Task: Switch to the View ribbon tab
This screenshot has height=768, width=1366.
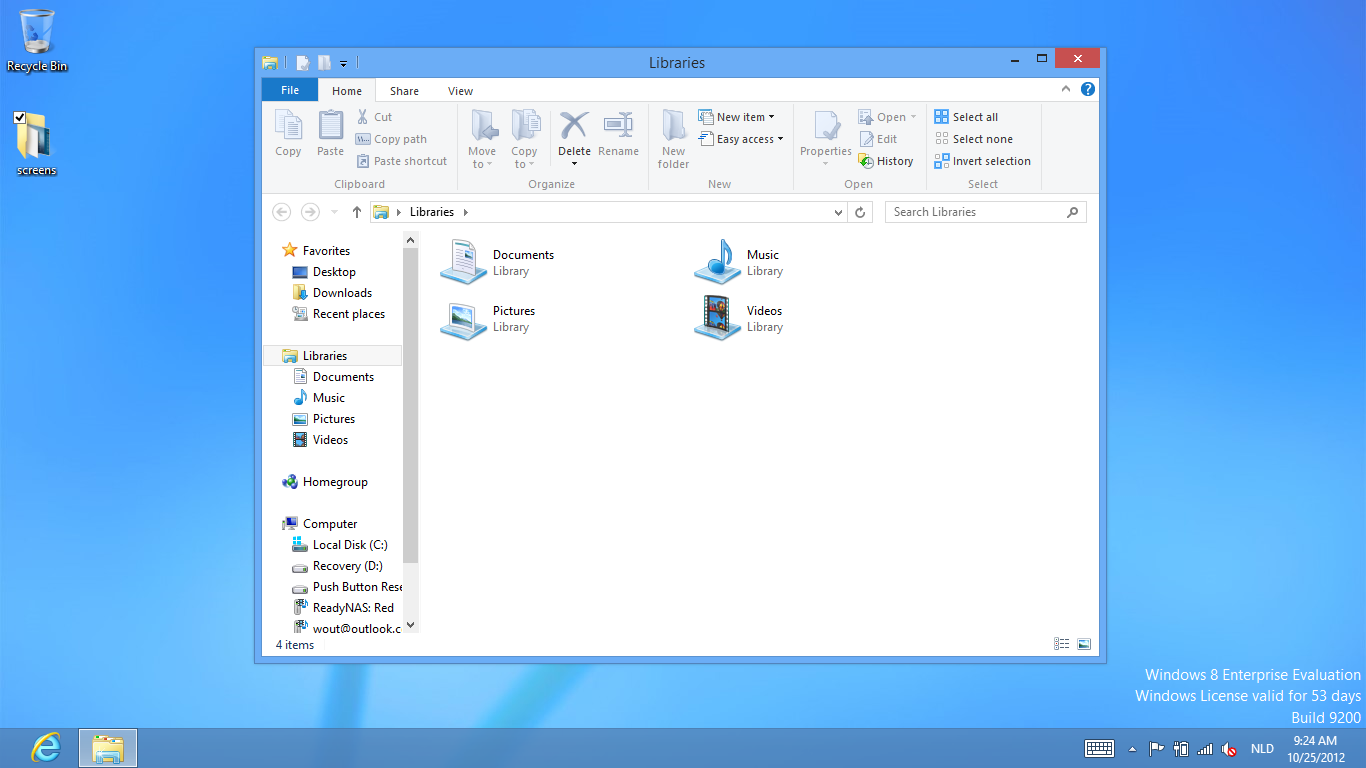Action: click(460, 91)
